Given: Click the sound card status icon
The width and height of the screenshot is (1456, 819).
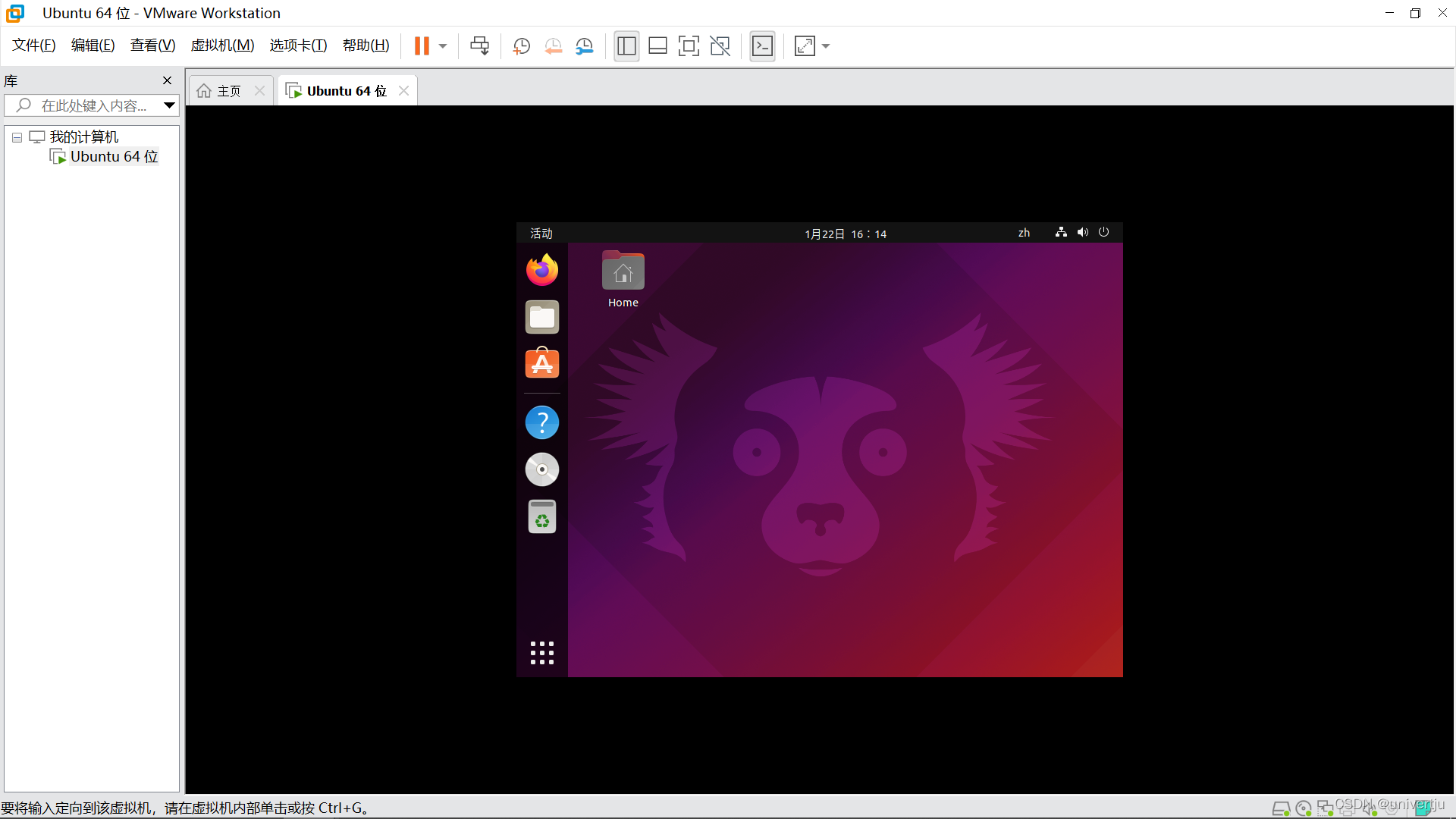Looking at the screenshot, I should point(1370,808).
